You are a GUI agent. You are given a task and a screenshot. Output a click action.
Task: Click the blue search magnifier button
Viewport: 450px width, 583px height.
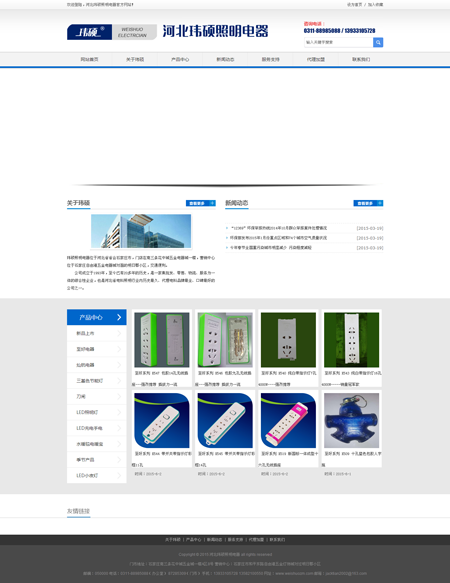[x=378, y=42]
